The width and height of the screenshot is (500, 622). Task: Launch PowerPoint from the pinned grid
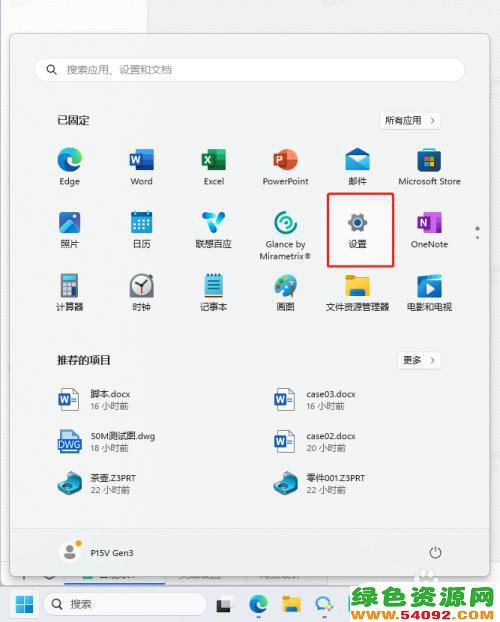(x=285, y=167)
